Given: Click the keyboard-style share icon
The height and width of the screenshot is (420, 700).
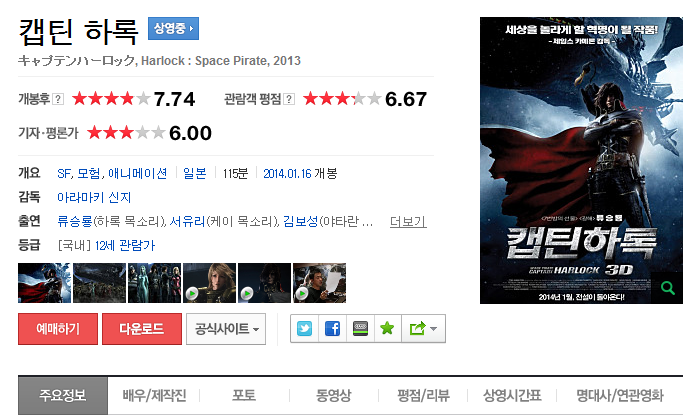Looking at the screenshot, I should [x=360, y=329].
